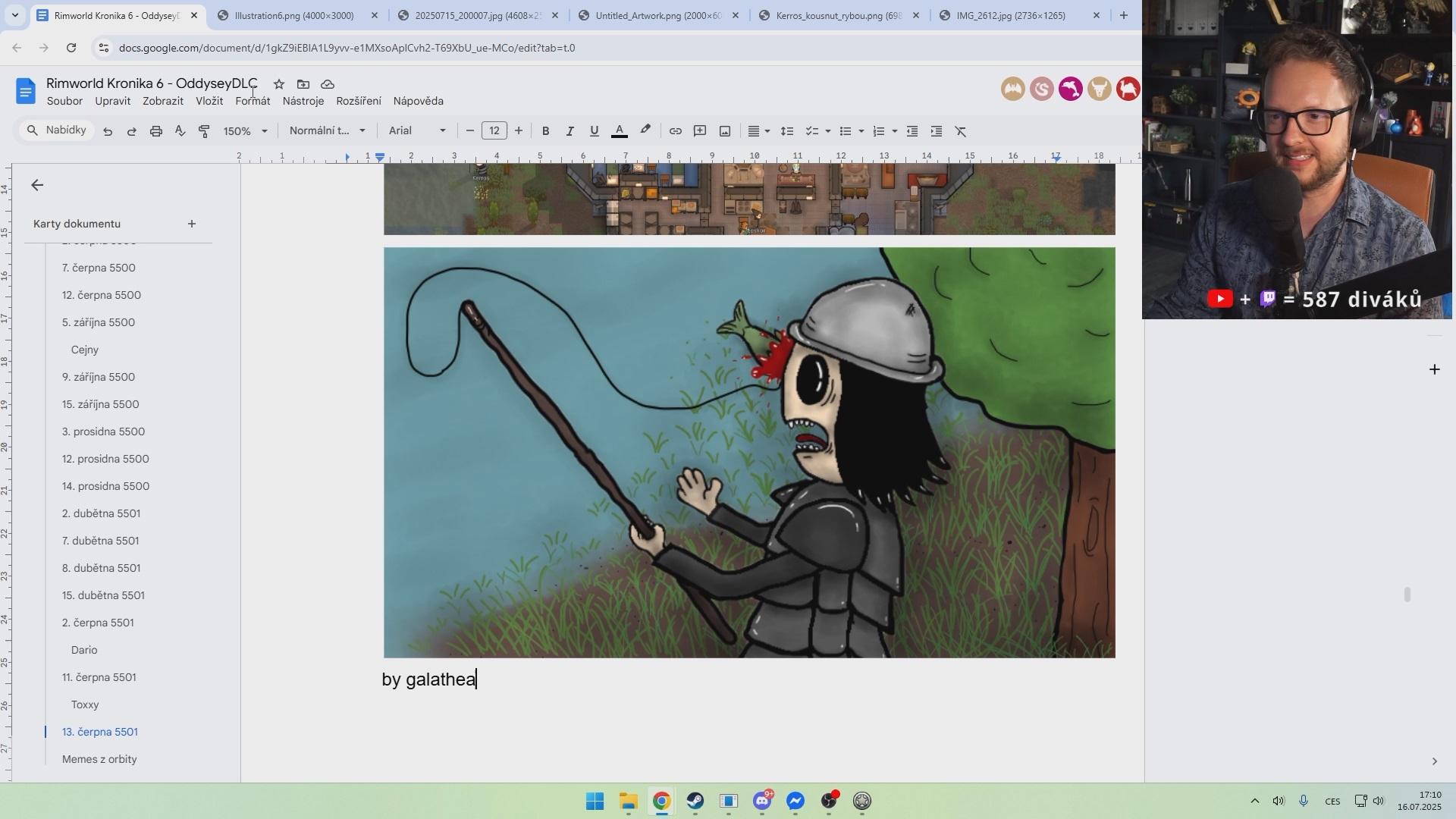This screenshot has width=1456, height=819.
Task: Collapse document tabs sidebar back arrow
Action: (x=37, y=185)
